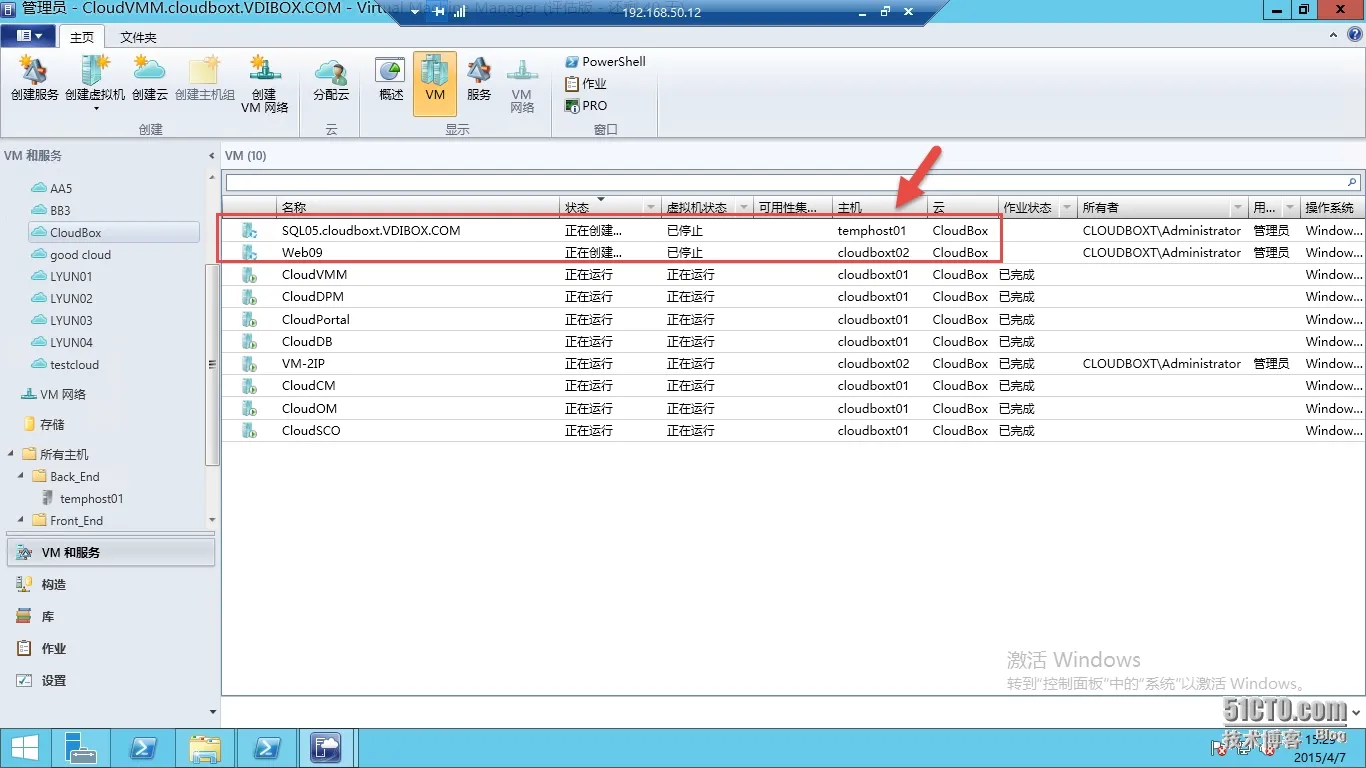Select the Web09 VM row

793,253
